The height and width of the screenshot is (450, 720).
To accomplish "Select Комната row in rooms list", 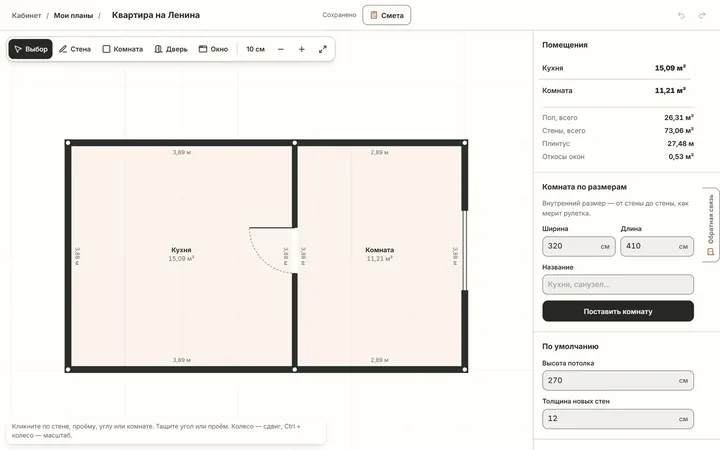I will (x=614, y=90).
